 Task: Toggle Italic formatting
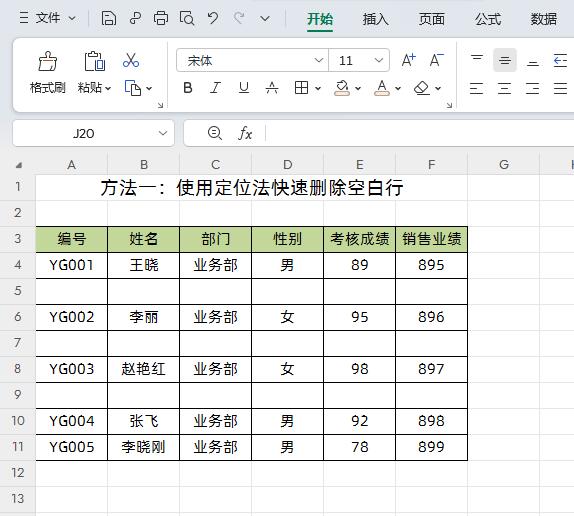[215, 88]
